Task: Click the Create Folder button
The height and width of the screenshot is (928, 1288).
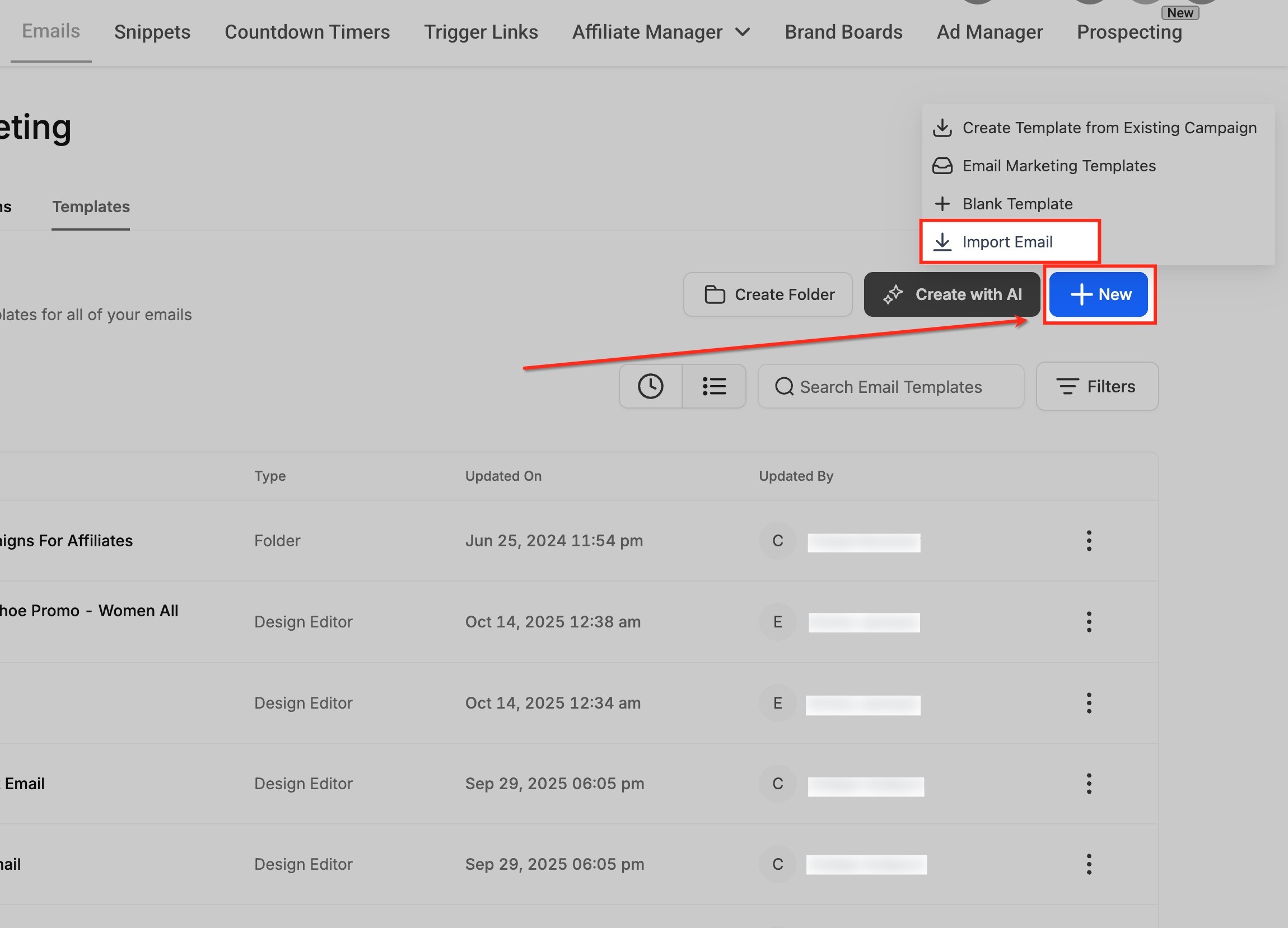Action: pyautogui.click(x=768, y=294)
